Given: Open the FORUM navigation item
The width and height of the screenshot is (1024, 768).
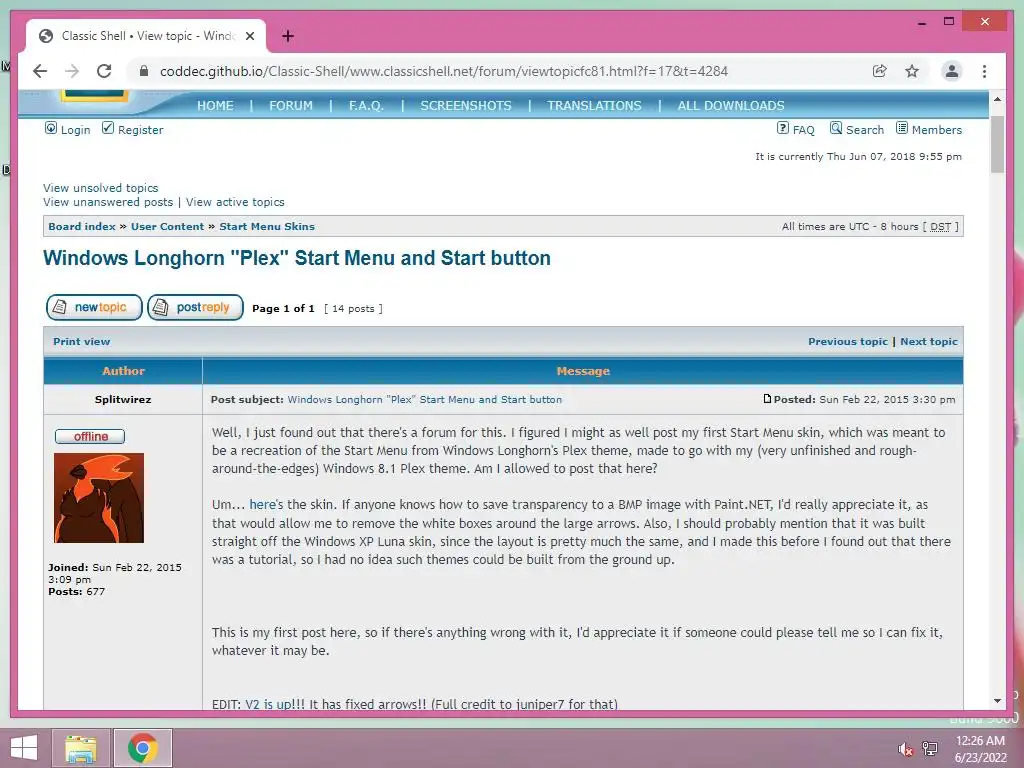Looking at the screenshot, I should [291, 106].
